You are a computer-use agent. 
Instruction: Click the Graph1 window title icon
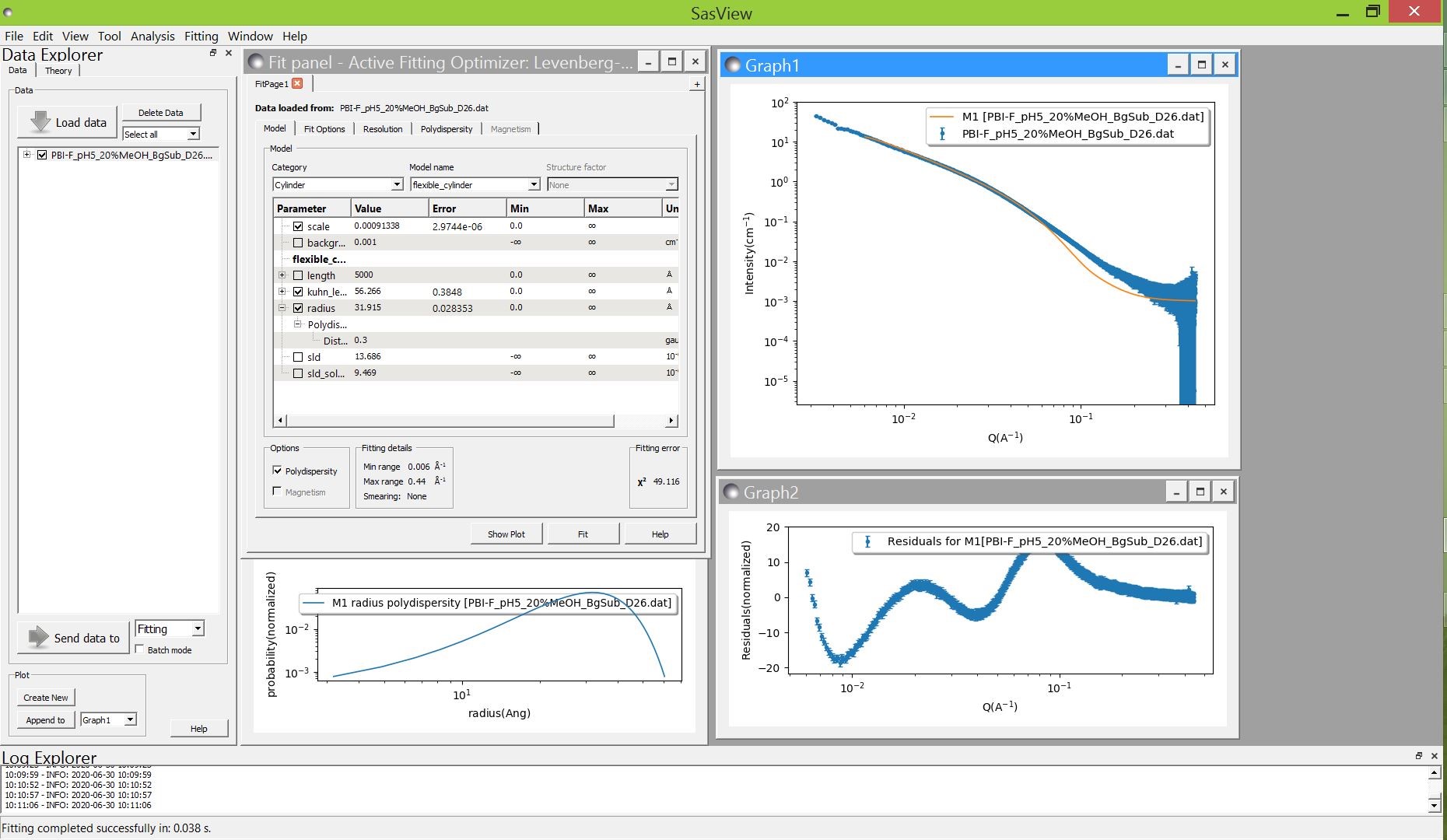(x=733, y=65)
